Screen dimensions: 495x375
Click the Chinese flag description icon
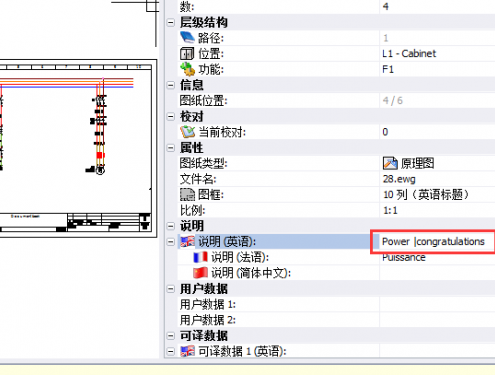(x=200, y=273)
